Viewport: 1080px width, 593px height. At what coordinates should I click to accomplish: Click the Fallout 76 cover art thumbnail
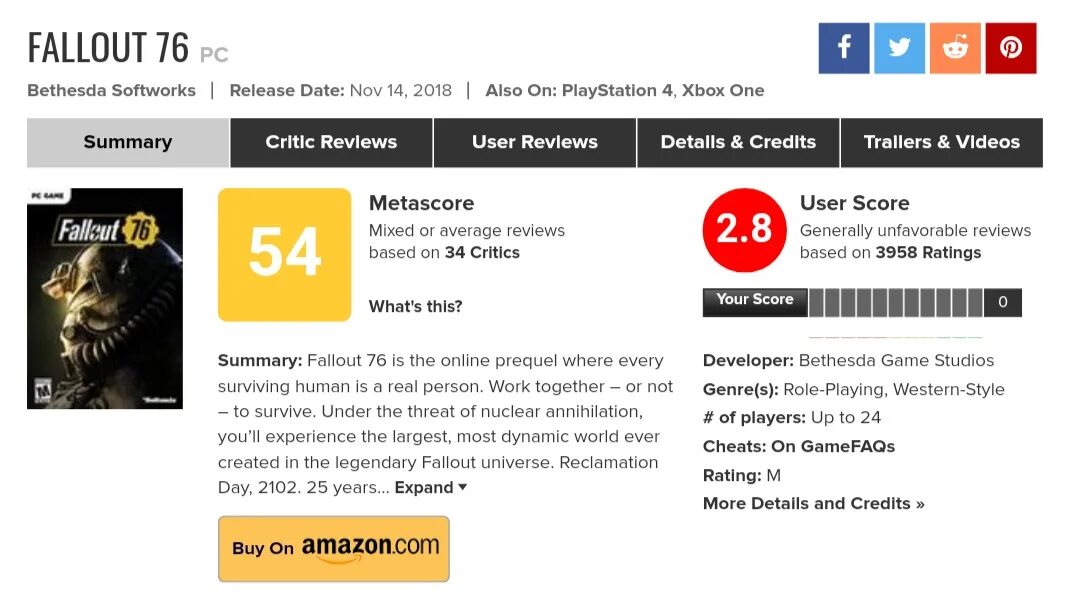point(105,298)
